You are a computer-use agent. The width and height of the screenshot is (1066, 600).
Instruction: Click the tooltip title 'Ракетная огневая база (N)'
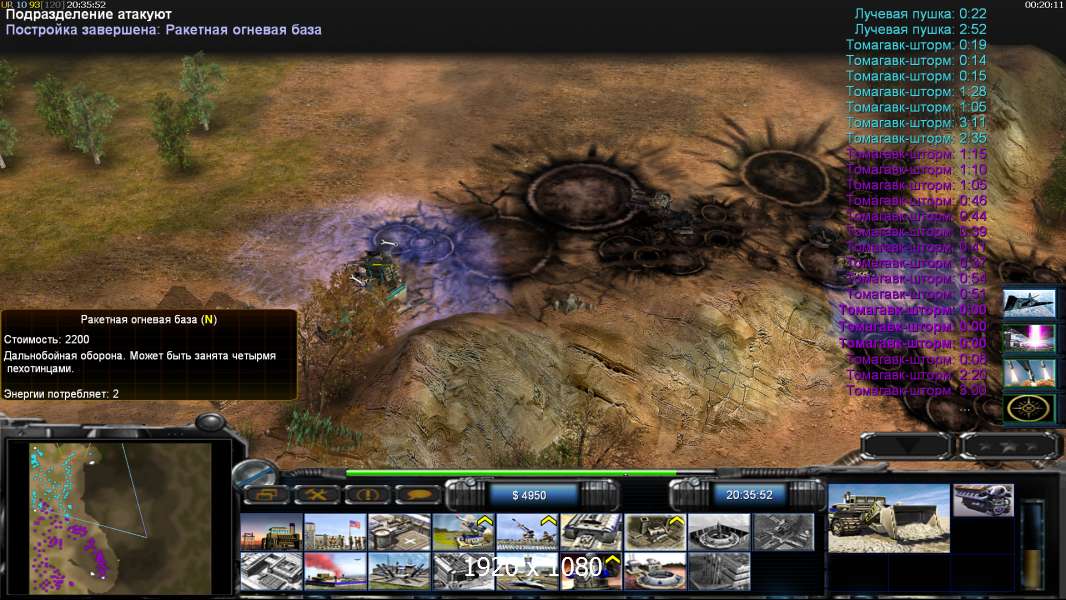pyautogui.click(x=149, y=319)
